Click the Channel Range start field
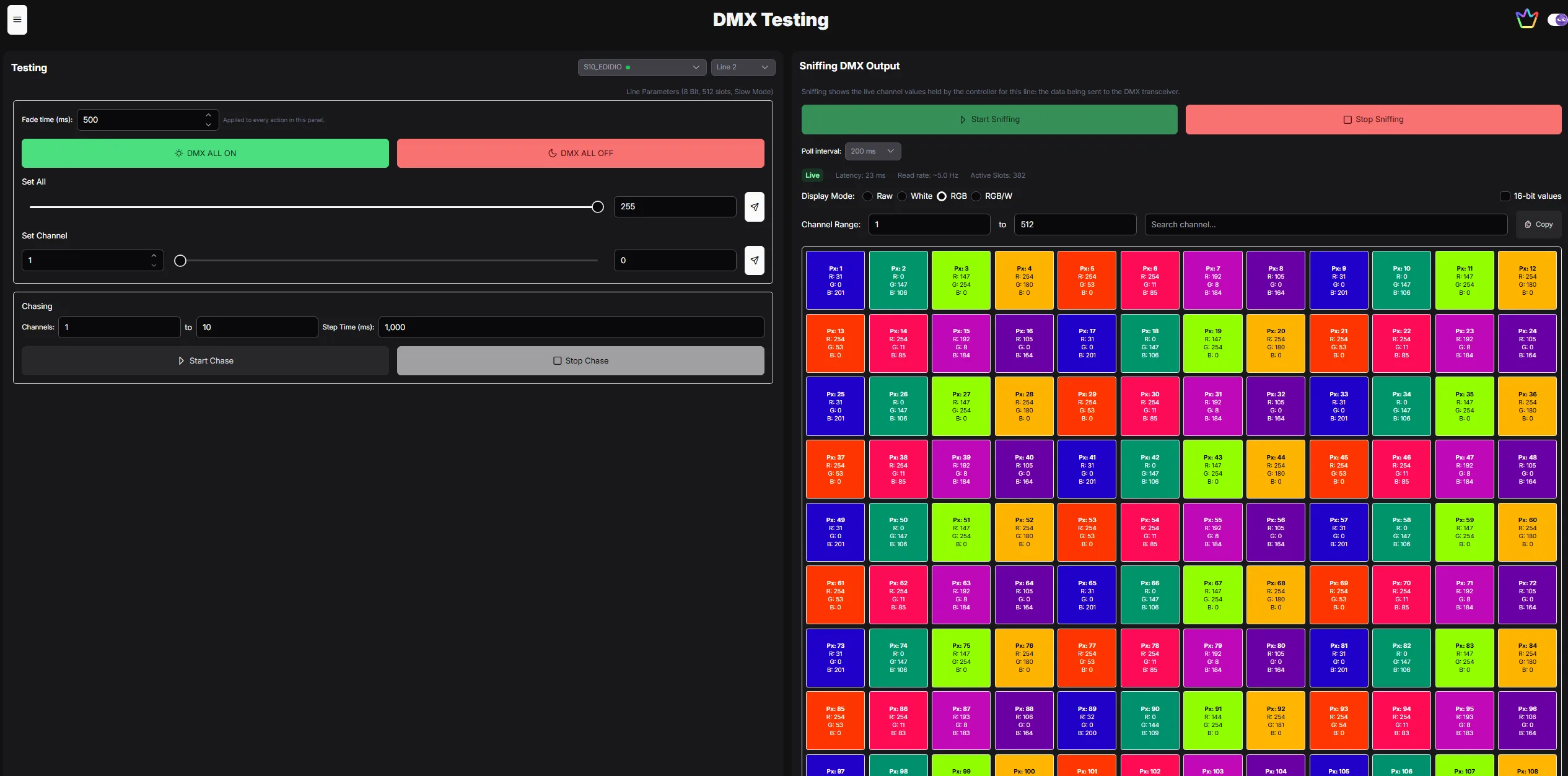This screenshot has width=1568, height=776. pos(929,225)
